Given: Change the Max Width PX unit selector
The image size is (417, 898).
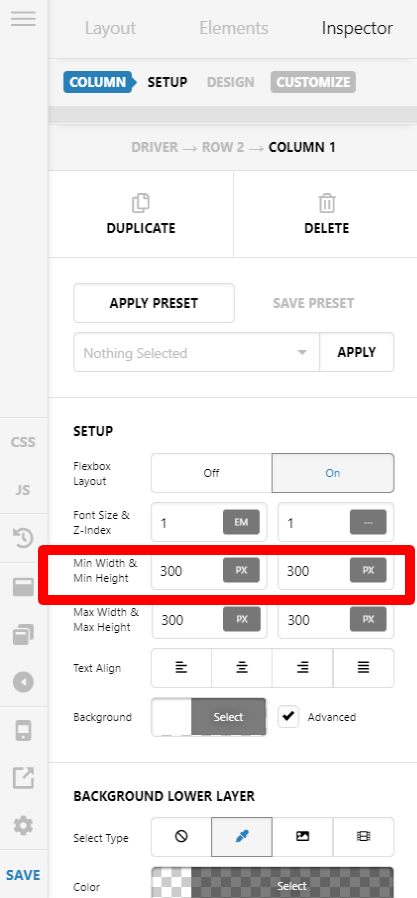Looking at the screenshot, I should tap(241, 619).
